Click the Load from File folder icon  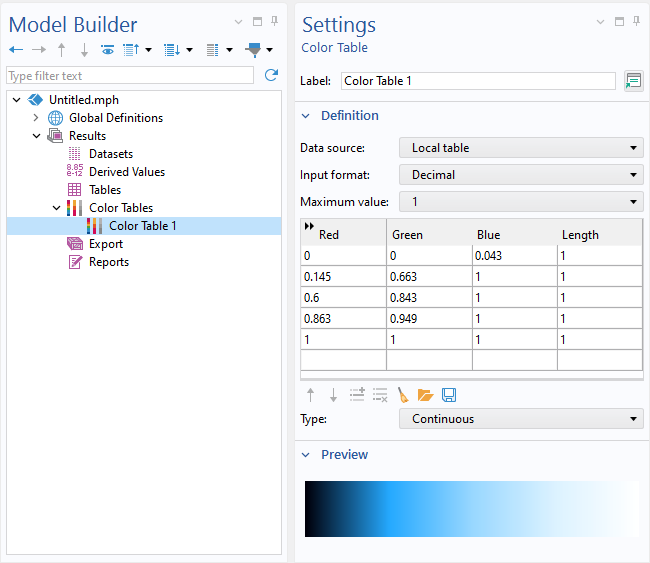425,395
